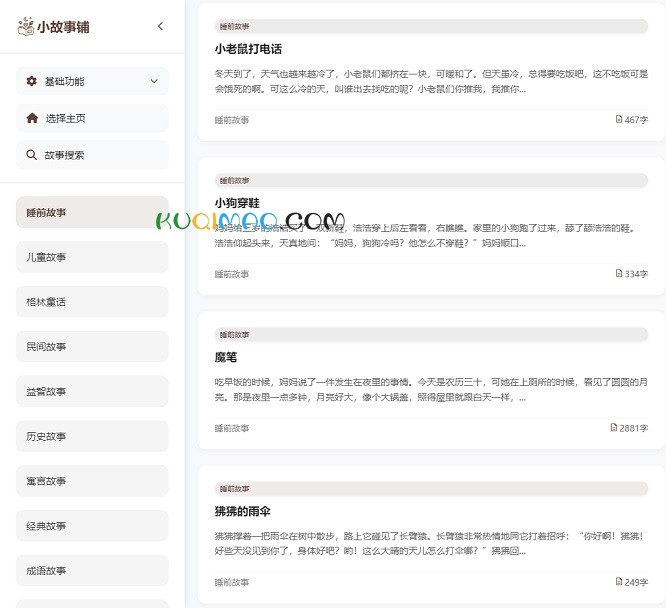The width and height of the screenshot is (666, 608).
Task: Click the 249字 word count
Action: 636,582
